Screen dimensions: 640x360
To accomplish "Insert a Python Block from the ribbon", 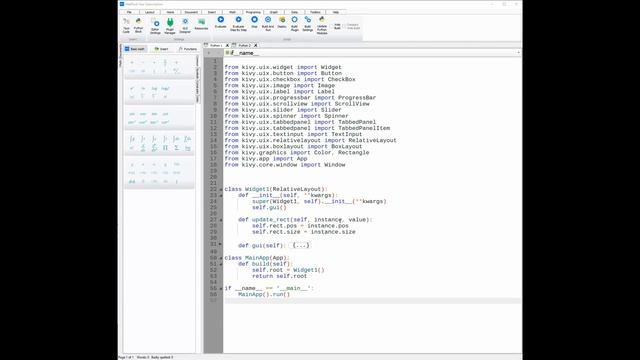I will point(138,25).
